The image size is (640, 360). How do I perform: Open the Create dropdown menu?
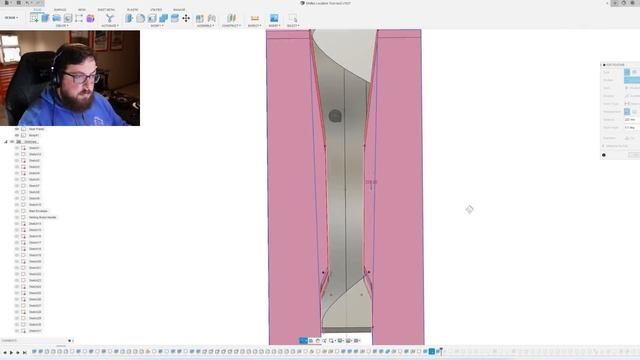(62, 26)
